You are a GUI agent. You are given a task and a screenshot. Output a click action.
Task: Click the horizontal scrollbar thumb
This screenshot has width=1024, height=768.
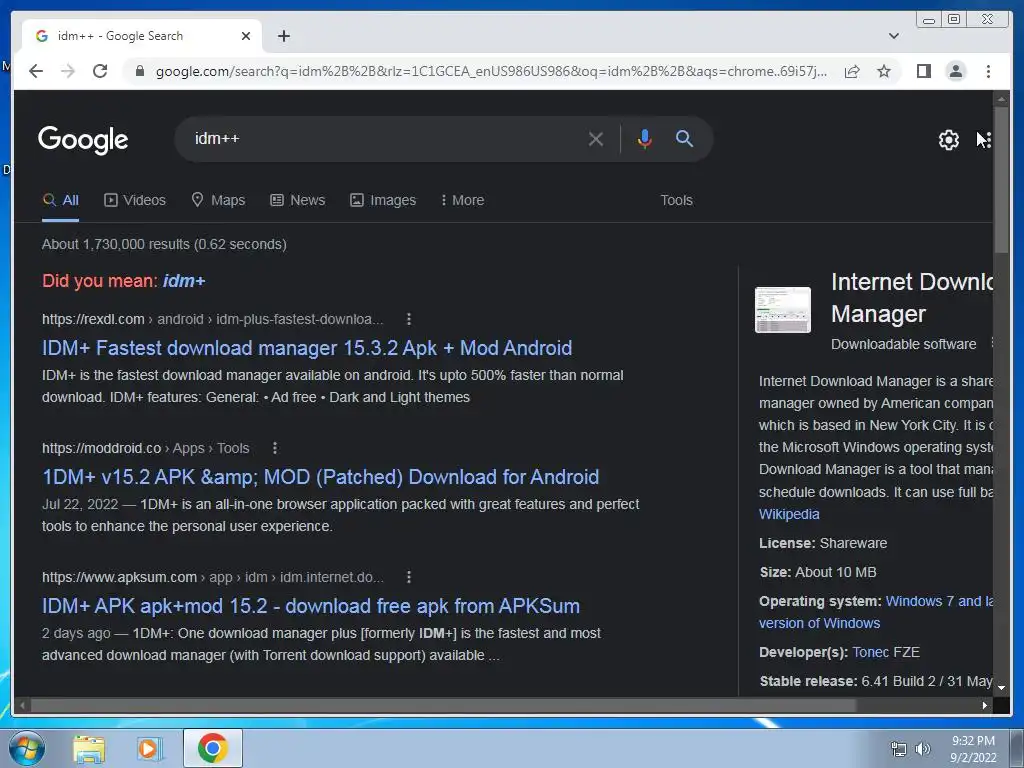[x=443, y=705]
